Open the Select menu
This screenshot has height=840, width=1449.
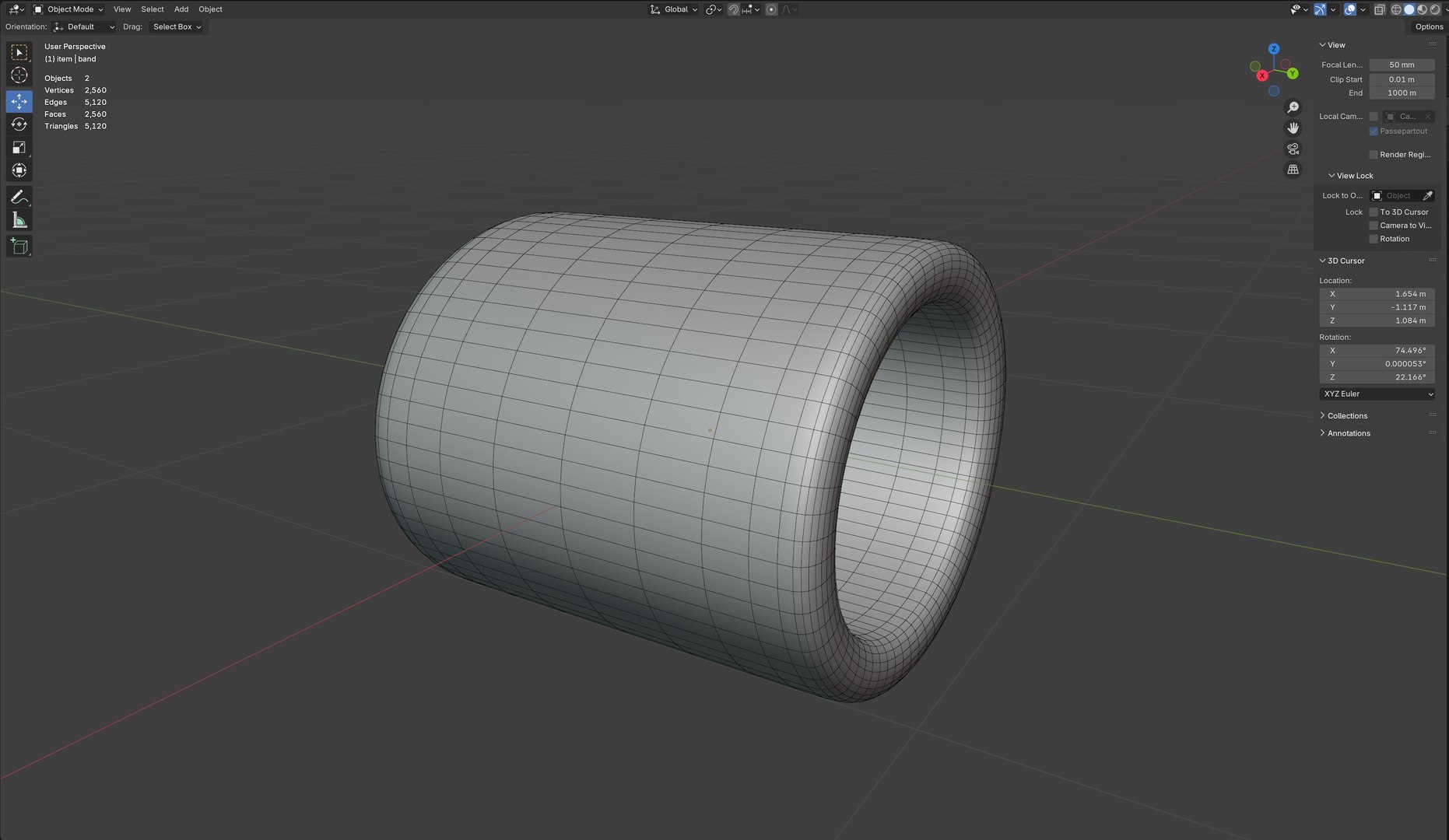click(x=153, y=9)
